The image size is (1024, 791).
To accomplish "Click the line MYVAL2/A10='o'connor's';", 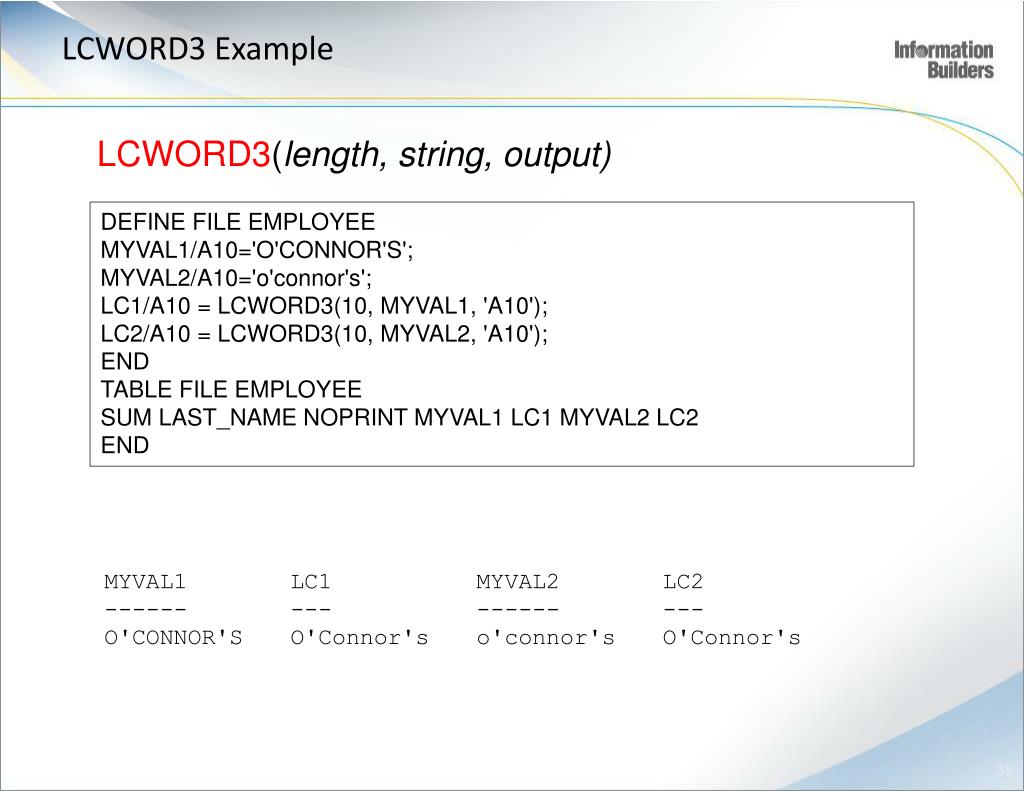I will [x=236, y=278].
